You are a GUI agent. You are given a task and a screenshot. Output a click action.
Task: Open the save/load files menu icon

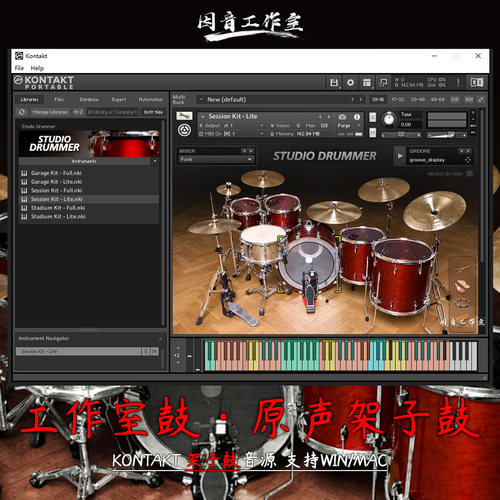(x=334, y=82)
